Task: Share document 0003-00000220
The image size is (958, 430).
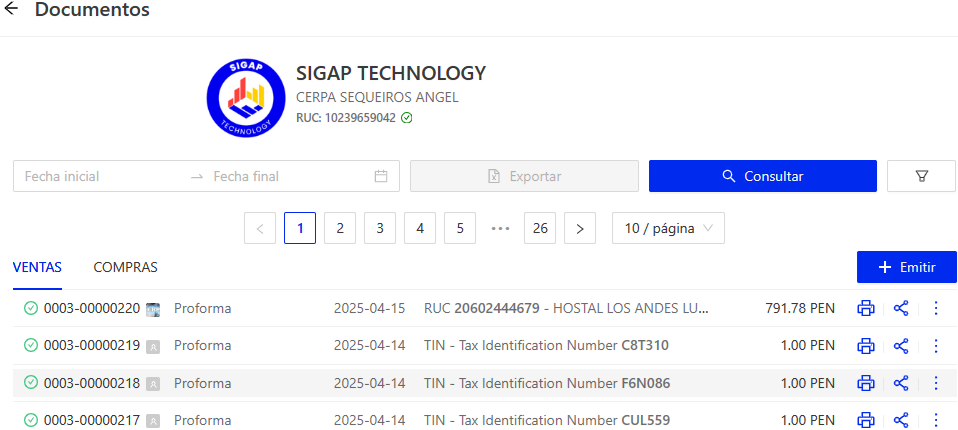Action: [x=901, y=308]
